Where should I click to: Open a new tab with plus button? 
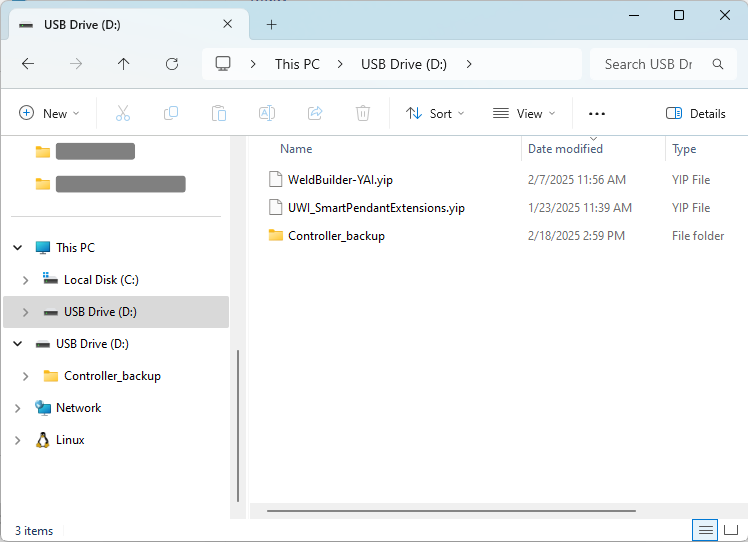tap(271, 25)
